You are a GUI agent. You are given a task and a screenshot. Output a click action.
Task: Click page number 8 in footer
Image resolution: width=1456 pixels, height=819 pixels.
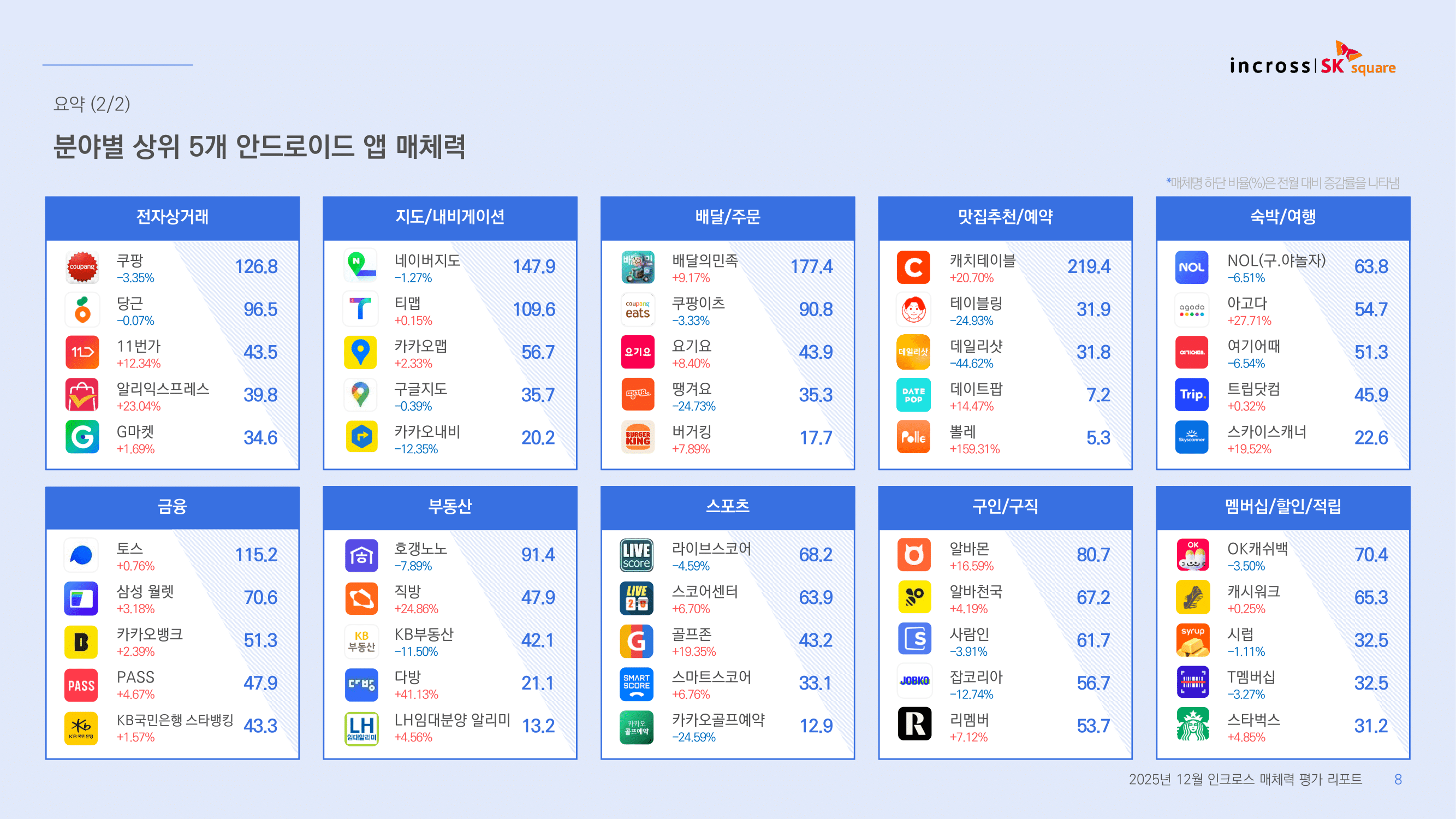[1398, 780]
